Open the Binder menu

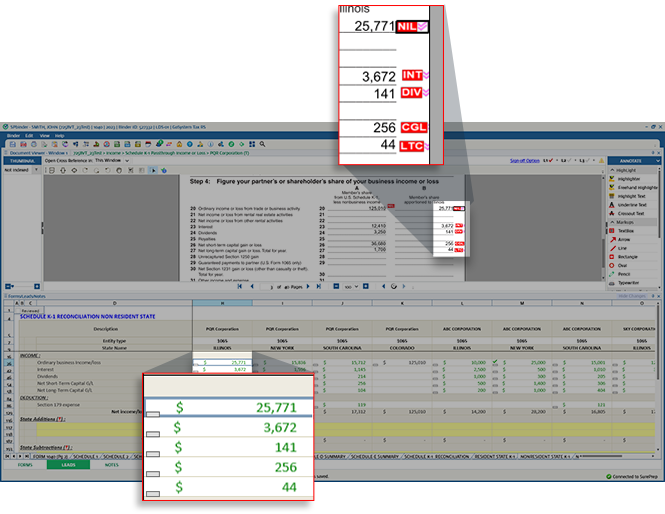tap(13, 136)
